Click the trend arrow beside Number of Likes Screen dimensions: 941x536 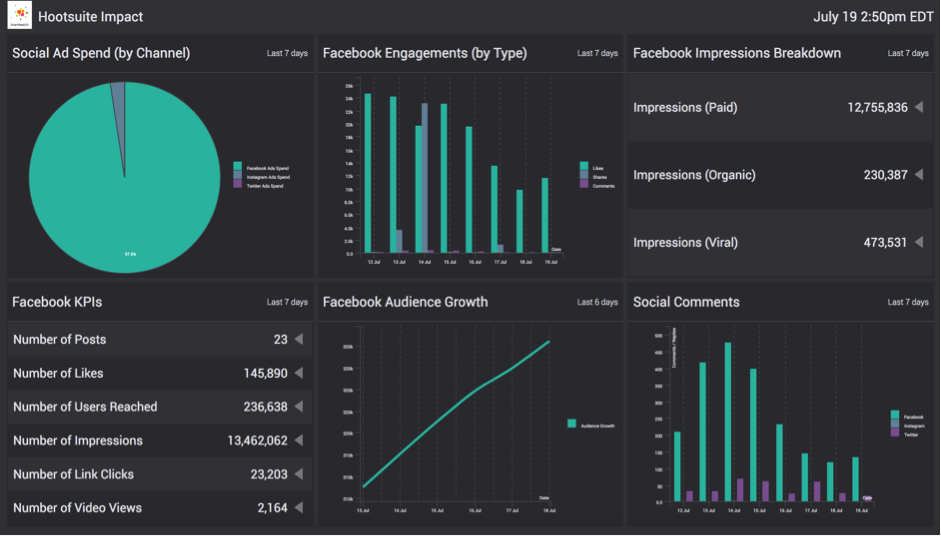click(x=298, y=373)
